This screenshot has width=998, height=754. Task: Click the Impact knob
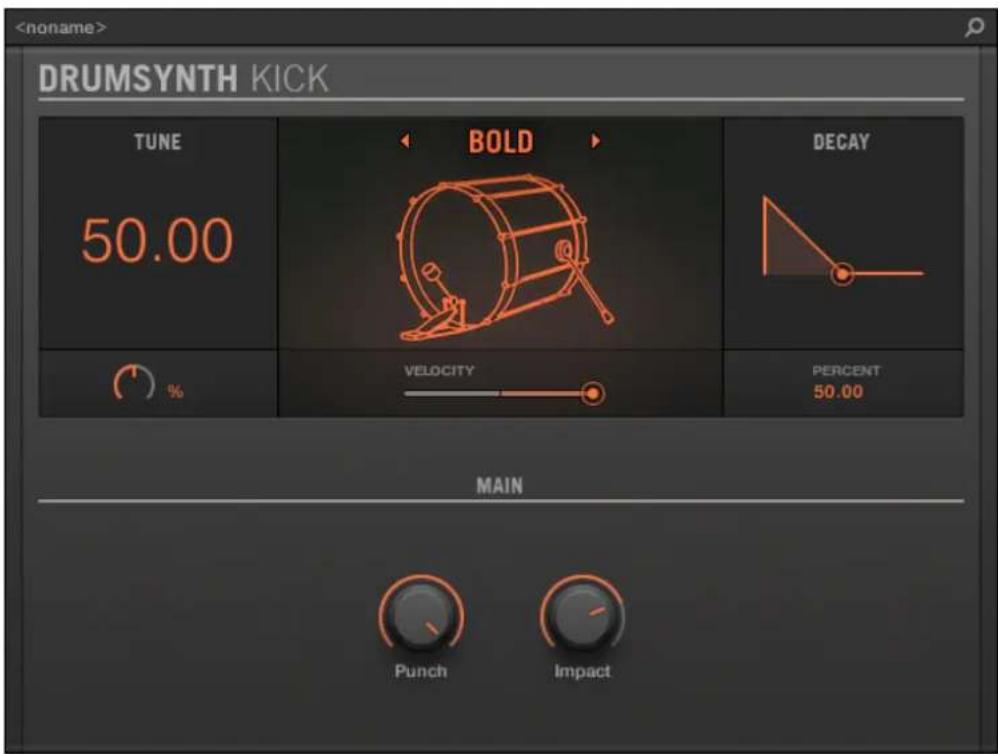tap(582, 617)
